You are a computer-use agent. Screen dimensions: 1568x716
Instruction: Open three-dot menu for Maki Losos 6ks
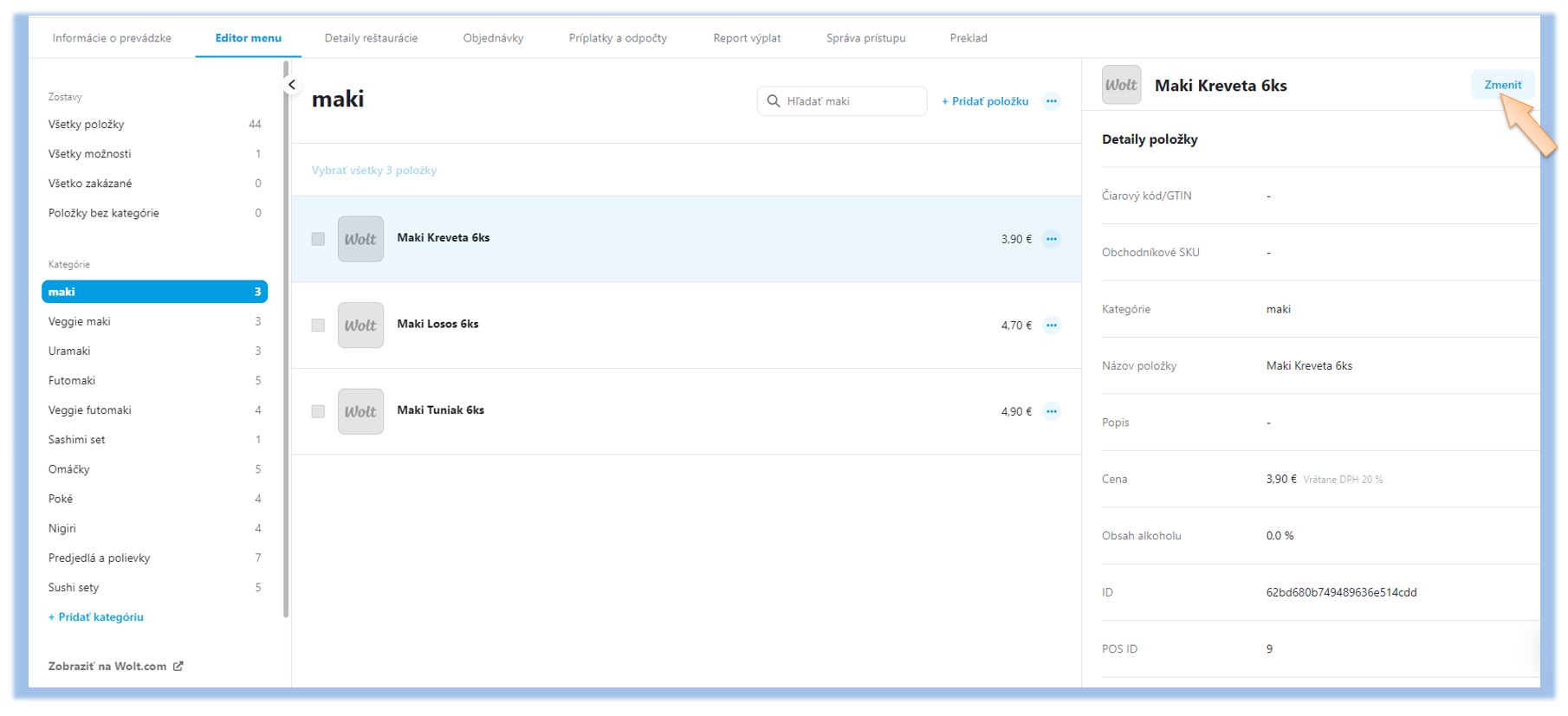(1051, 326)
